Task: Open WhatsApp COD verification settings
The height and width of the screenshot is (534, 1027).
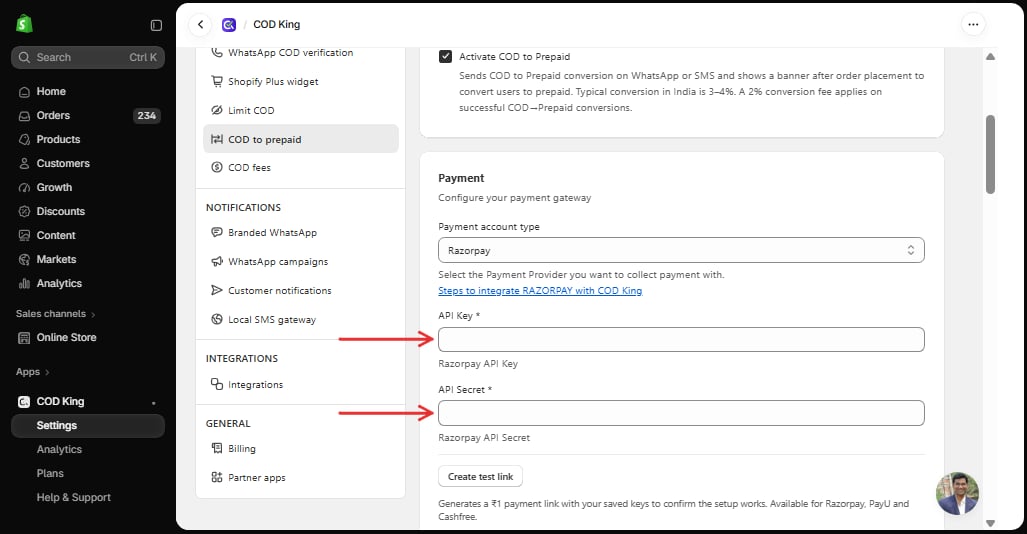Action: (290, 52)
